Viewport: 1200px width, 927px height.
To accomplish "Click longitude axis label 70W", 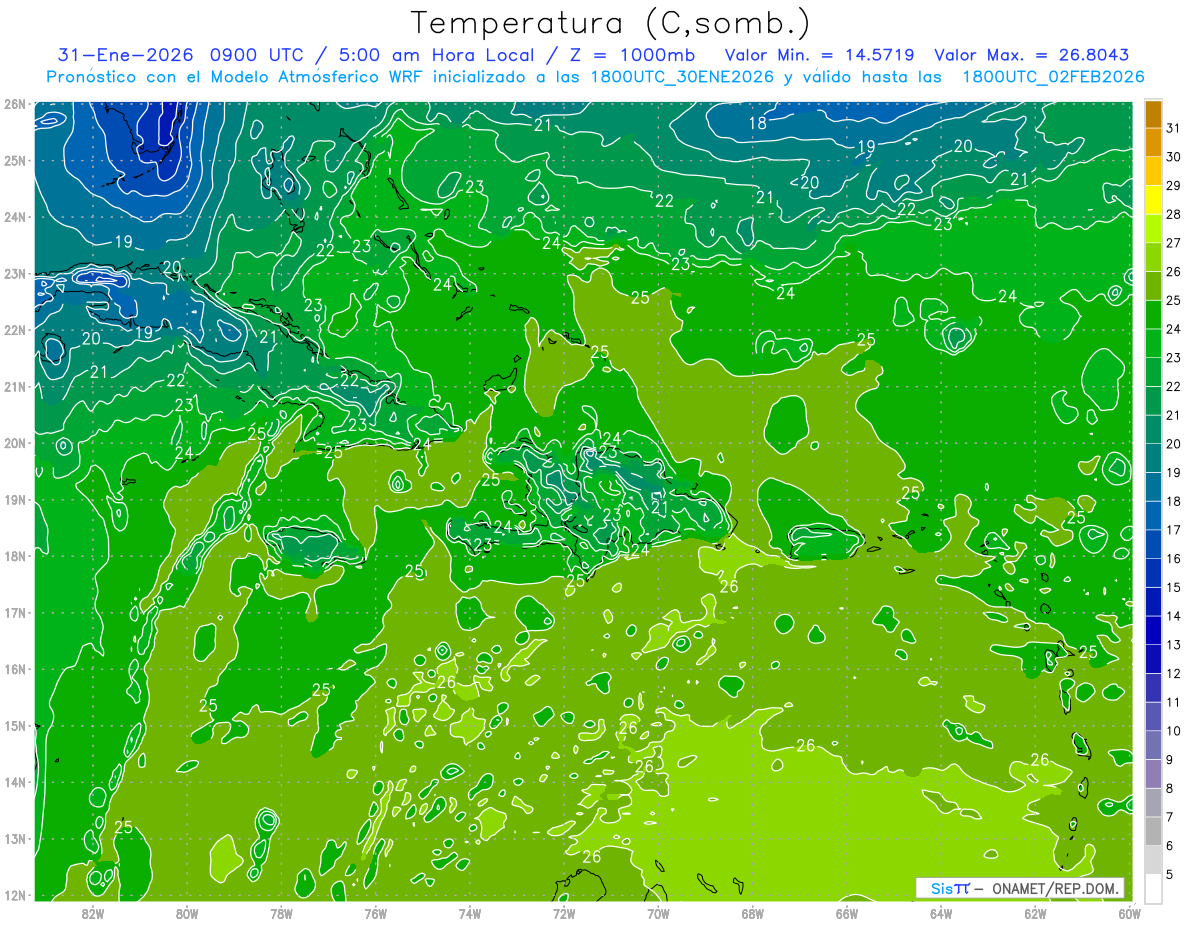I will pos(658,914).
